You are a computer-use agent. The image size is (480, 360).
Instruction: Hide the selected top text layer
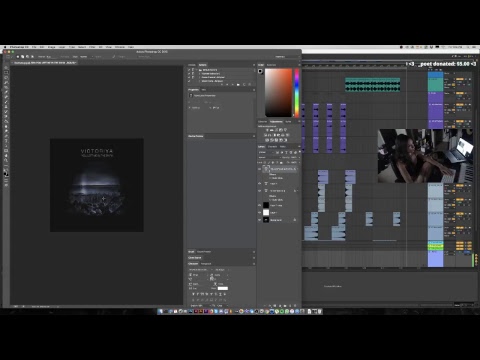point(260,169)
